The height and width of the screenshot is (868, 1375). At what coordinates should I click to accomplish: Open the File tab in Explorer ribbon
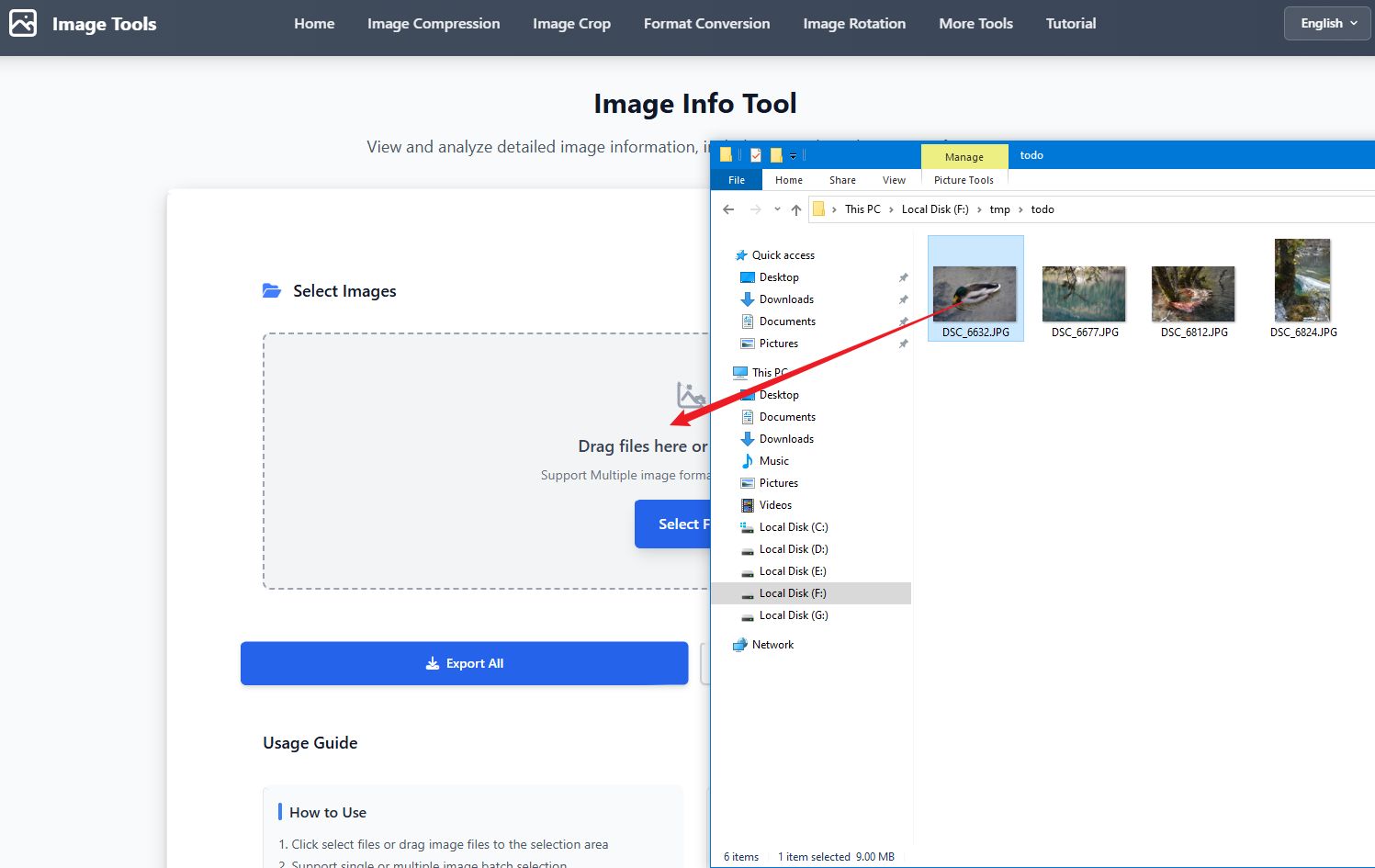click(x=737, y=180)
